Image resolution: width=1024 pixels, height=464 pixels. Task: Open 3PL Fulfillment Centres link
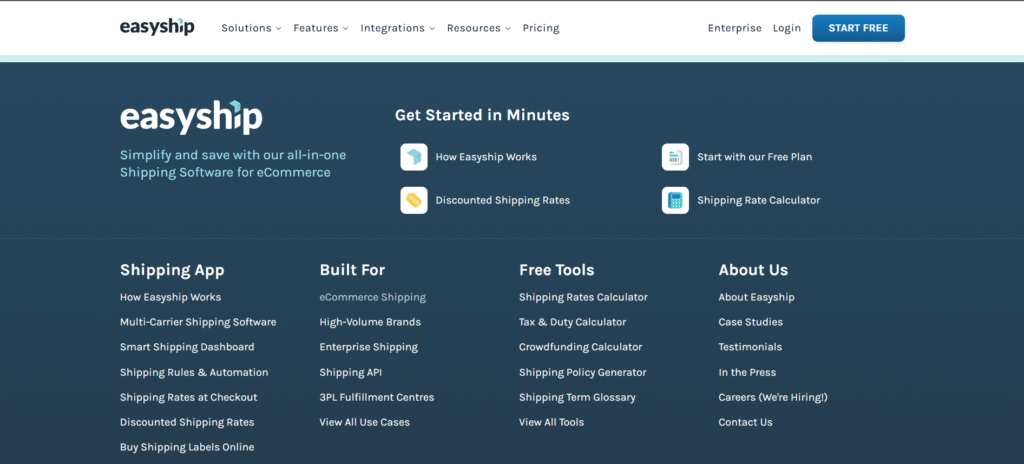(x=377, y=397)
